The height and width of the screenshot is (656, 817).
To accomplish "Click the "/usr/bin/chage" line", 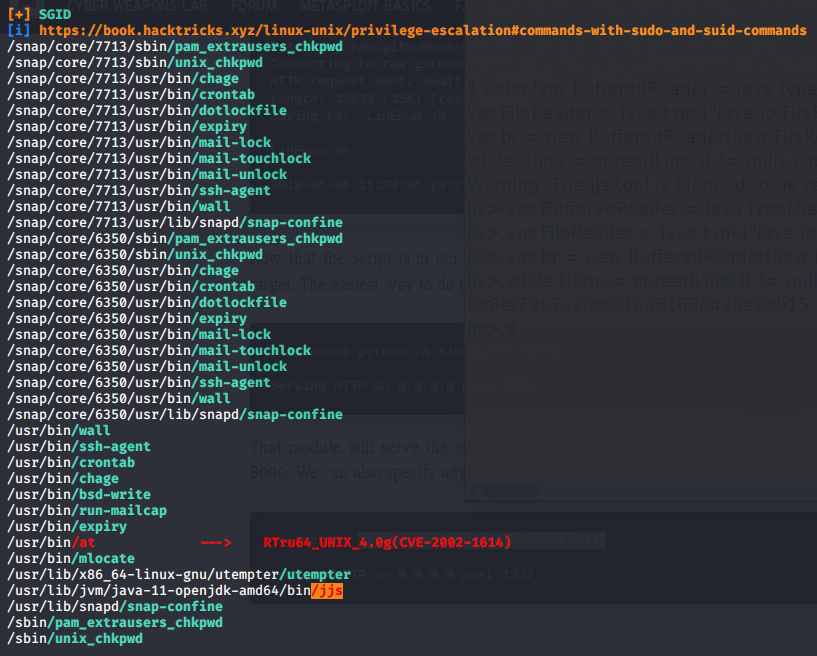I will [63, 478].
